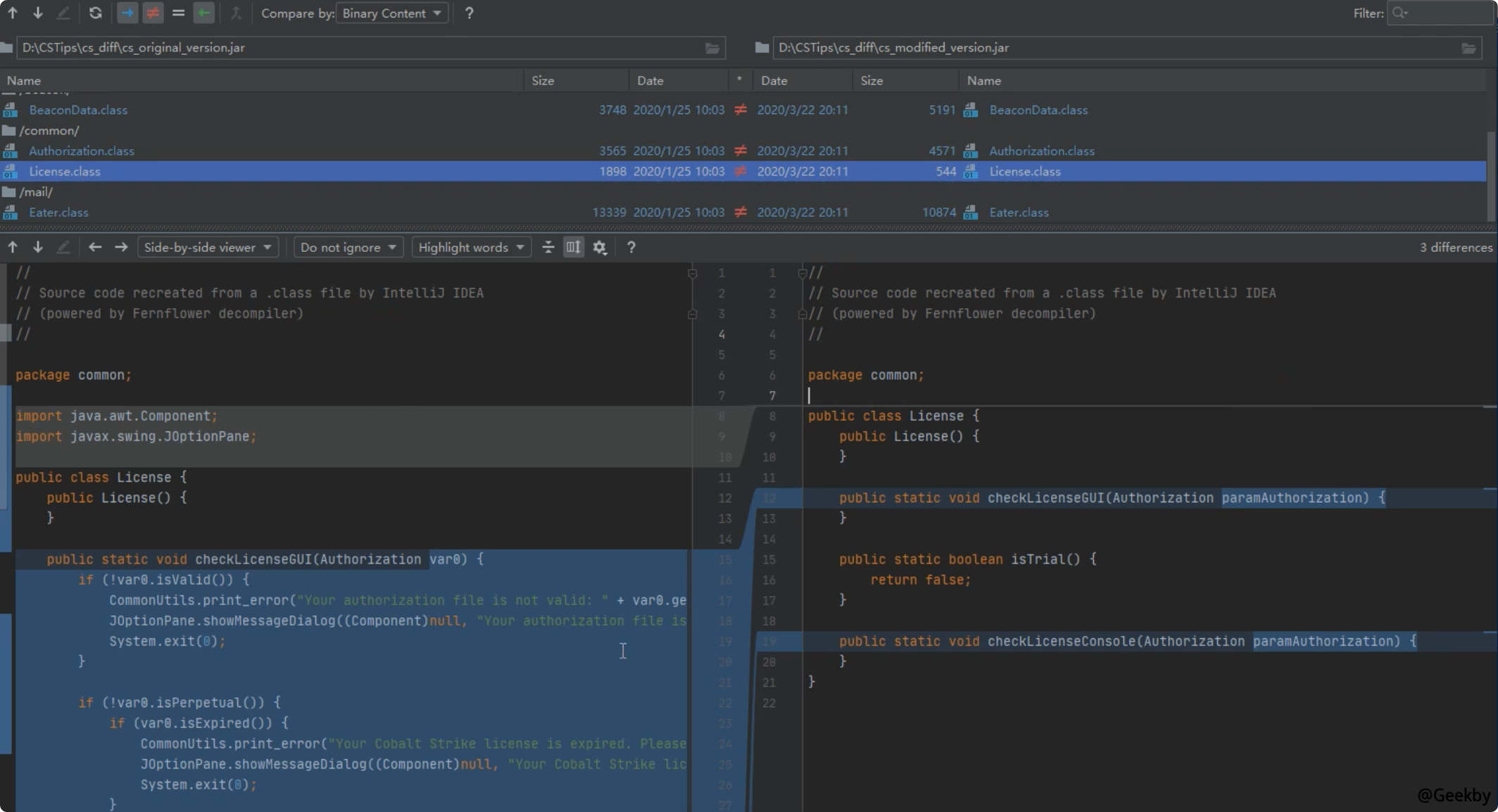Click the Refresh icon in the top toolbar
Viewport: 1498px width, 812px height.
pyautogui.click(x=96, y=13)
